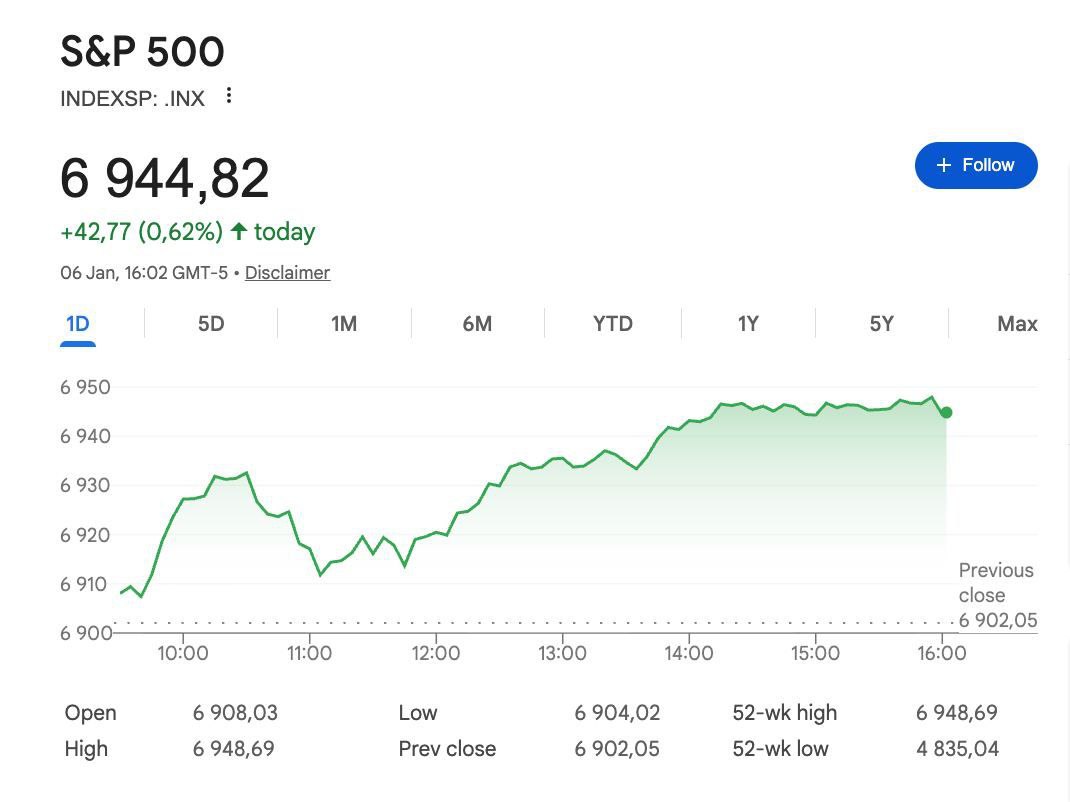
Task: Select the YTD tab
Action: pos(613,324)
